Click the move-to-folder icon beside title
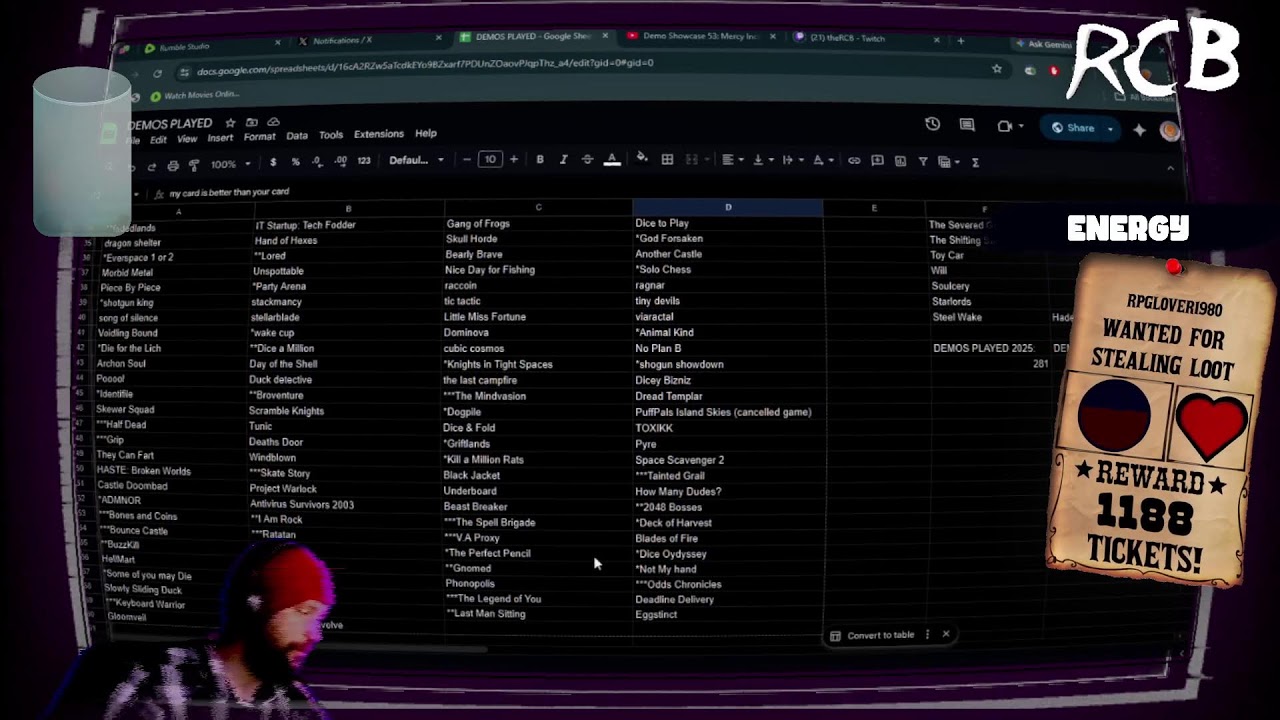 tap(252, 123)
